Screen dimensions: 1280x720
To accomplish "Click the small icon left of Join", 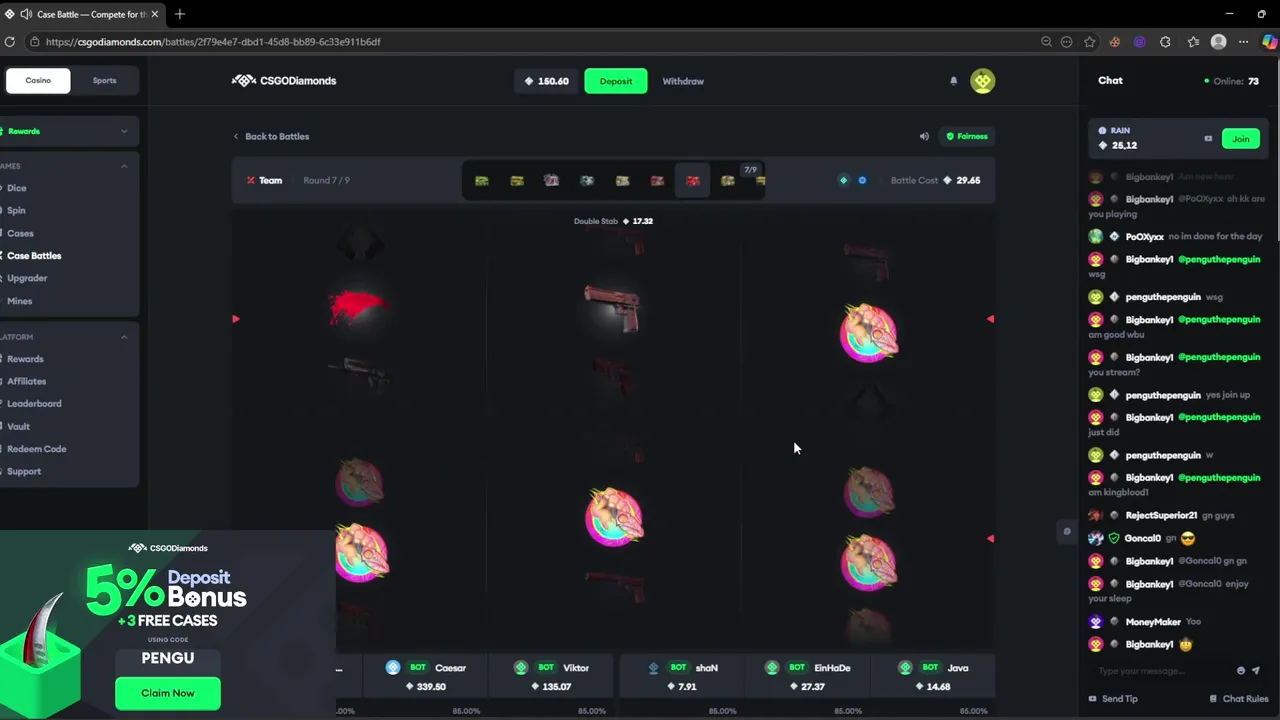I will tap(1208, 139).
